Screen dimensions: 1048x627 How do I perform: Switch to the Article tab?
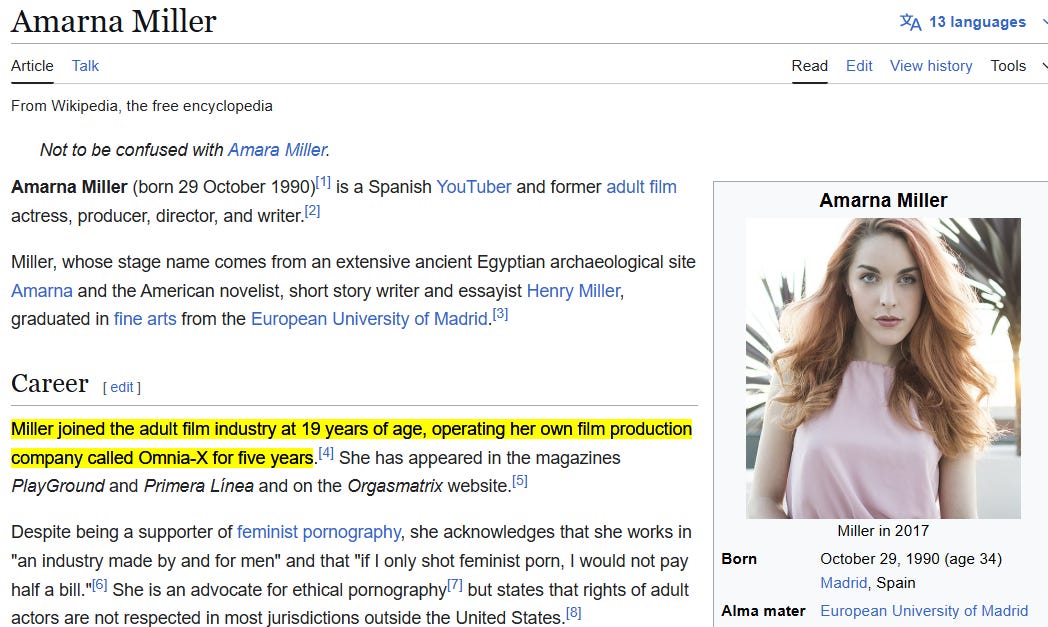[32, 66]
